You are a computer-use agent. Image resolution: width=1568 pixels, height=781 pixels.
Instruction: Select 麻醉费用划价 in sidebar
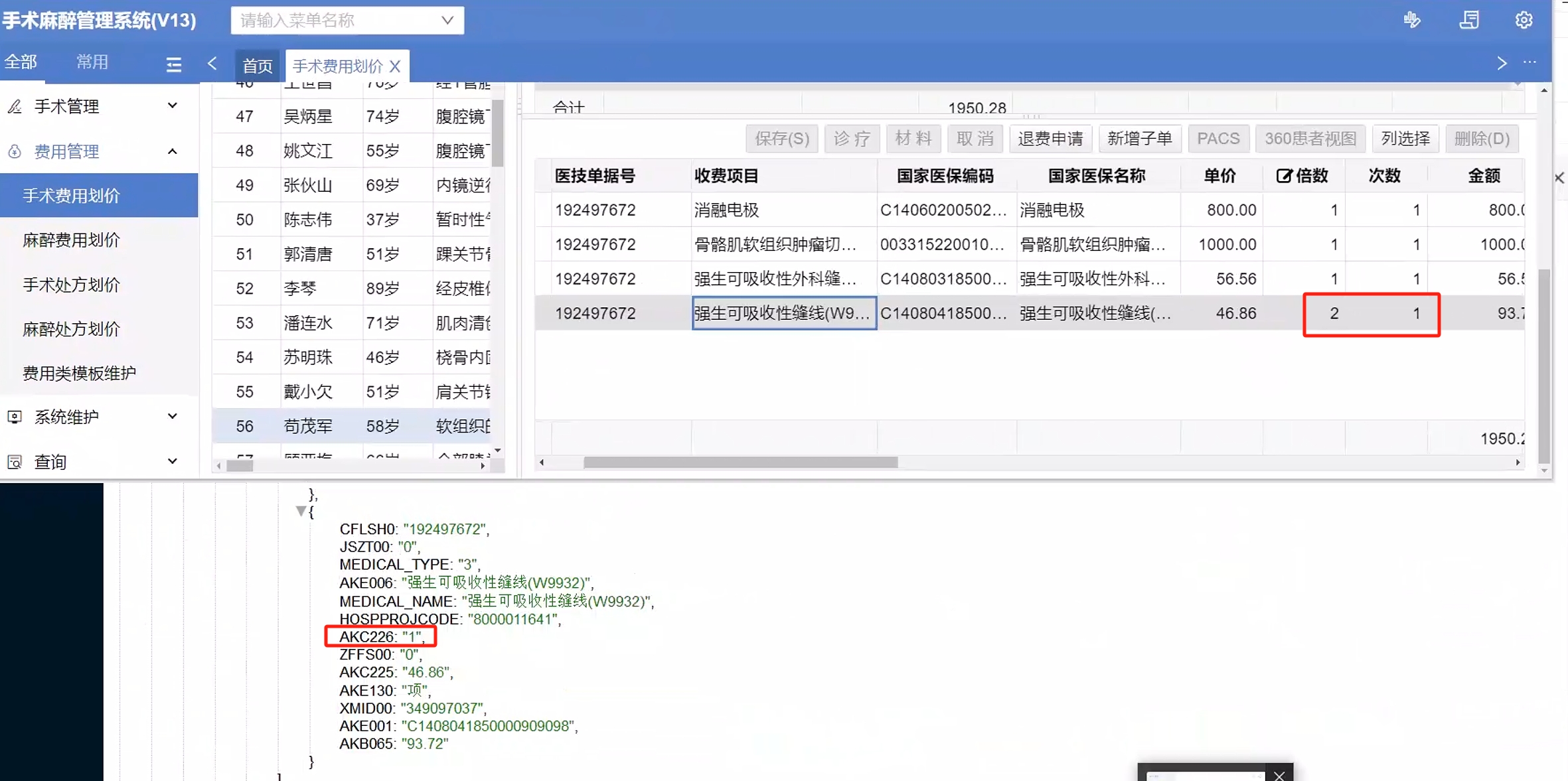71,240
